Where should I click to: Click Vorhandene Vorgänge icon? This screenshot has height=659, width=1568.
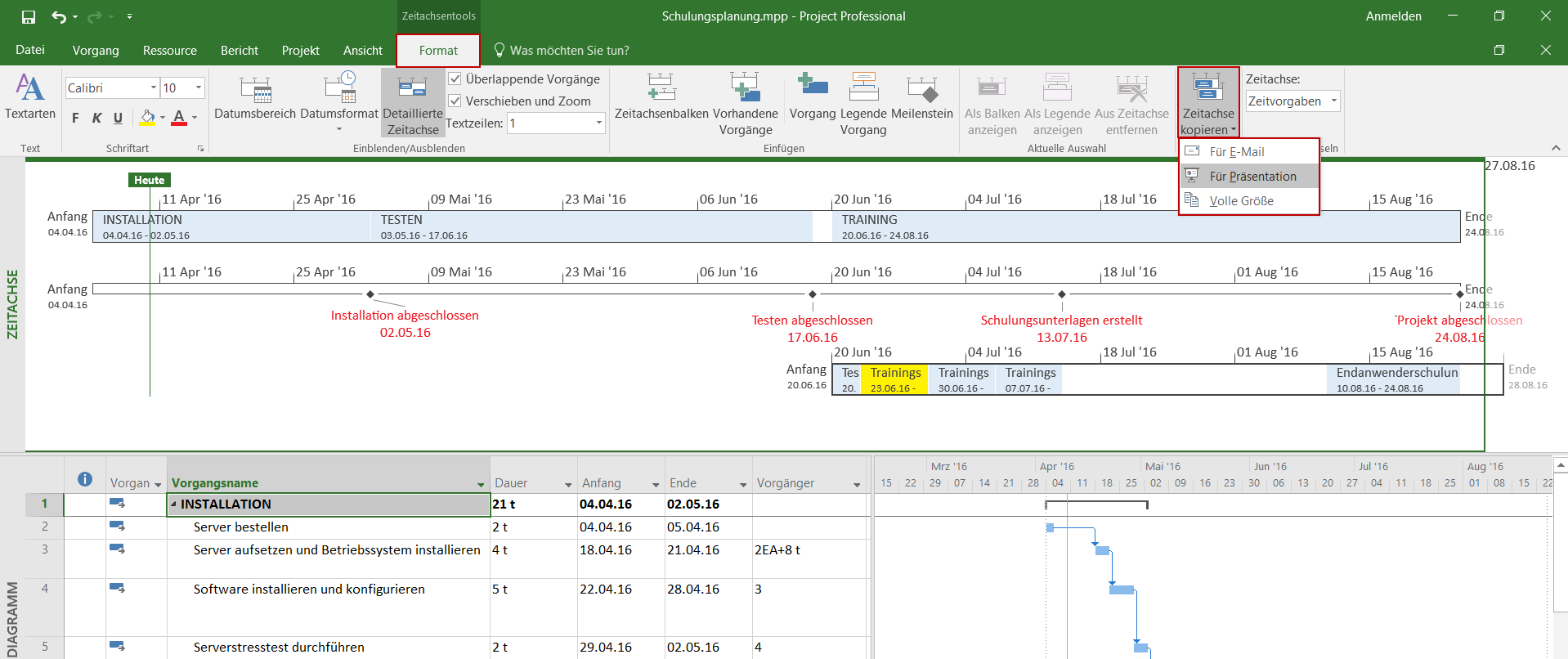[x=744, y=88]
